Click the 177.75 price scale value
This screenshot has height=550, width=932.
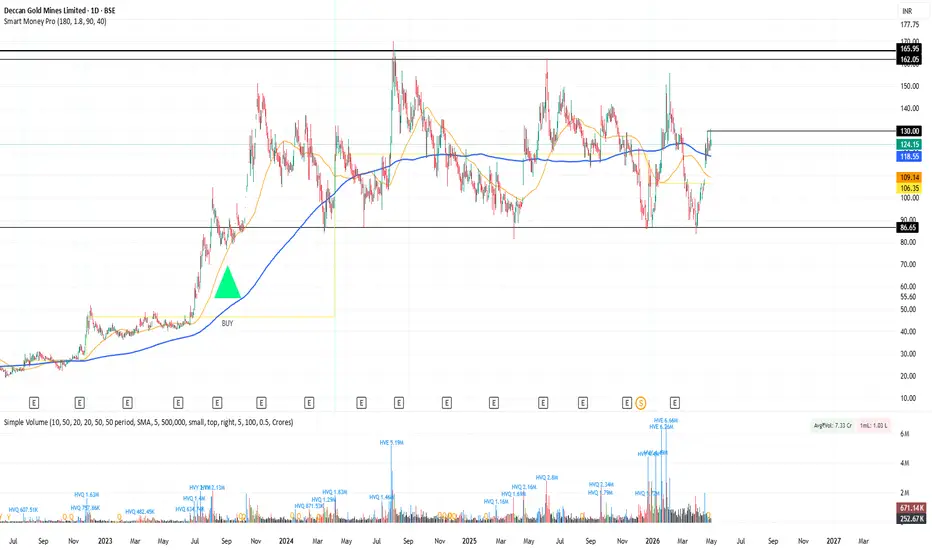[909, 25]
